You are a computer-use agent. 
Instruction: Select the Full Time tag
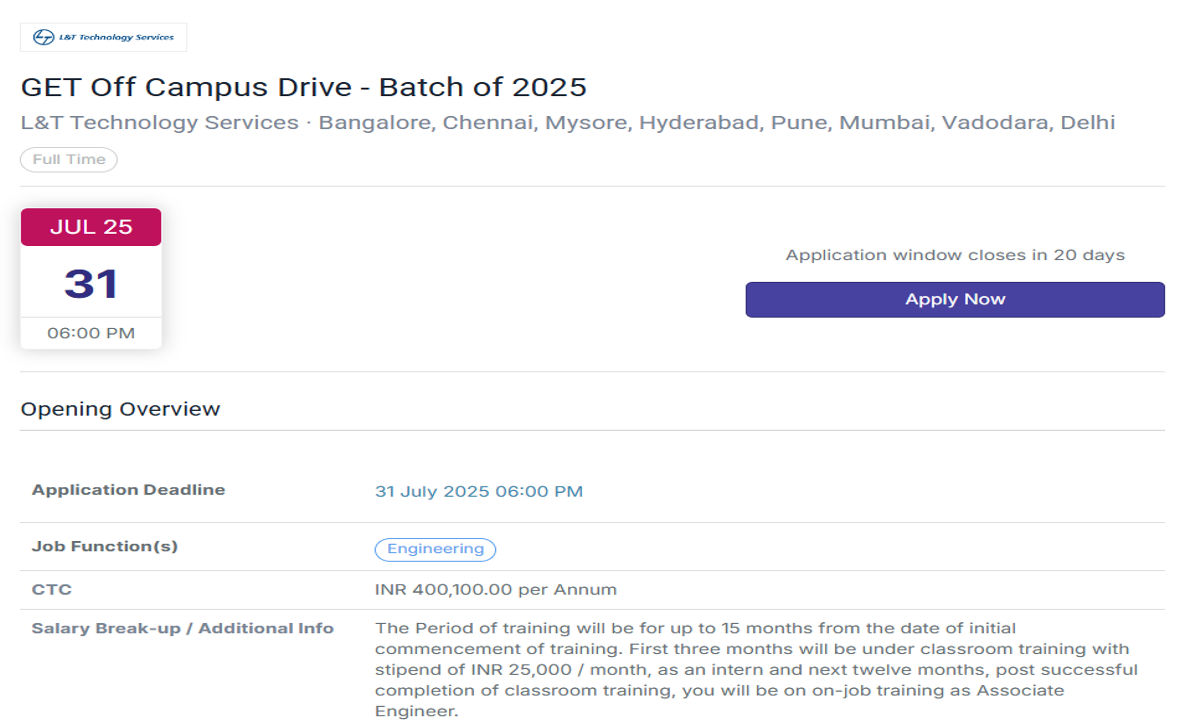(x=69, y=160)
